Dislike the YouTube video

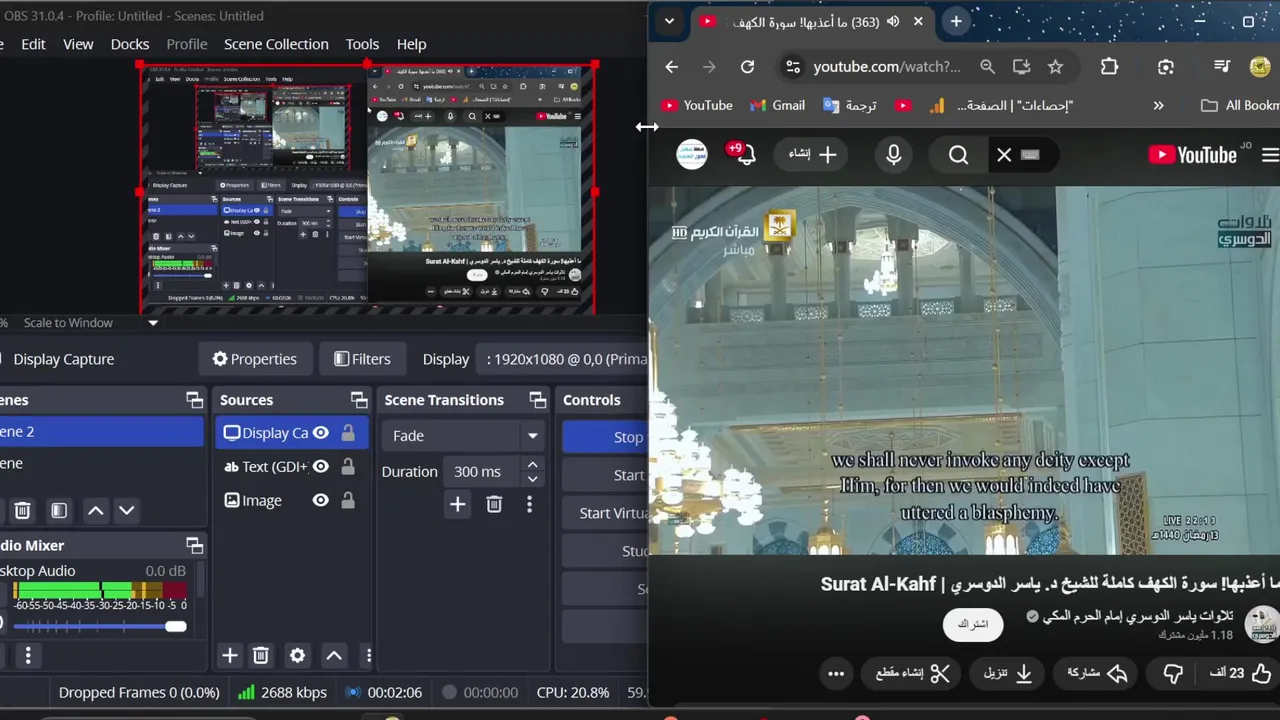coord(1173,674)
